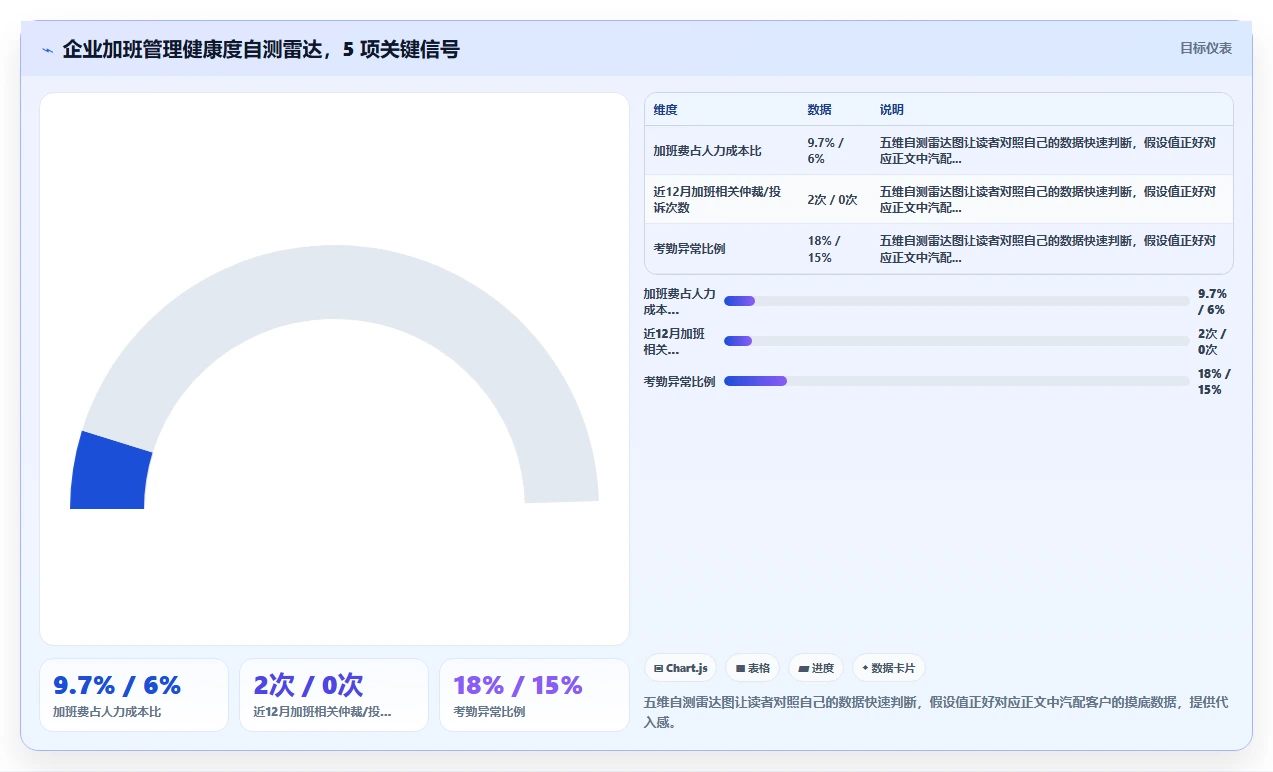The image size is (1273, 772).
Task: Click the 进度 tag chip
Action: coord(816,668)
